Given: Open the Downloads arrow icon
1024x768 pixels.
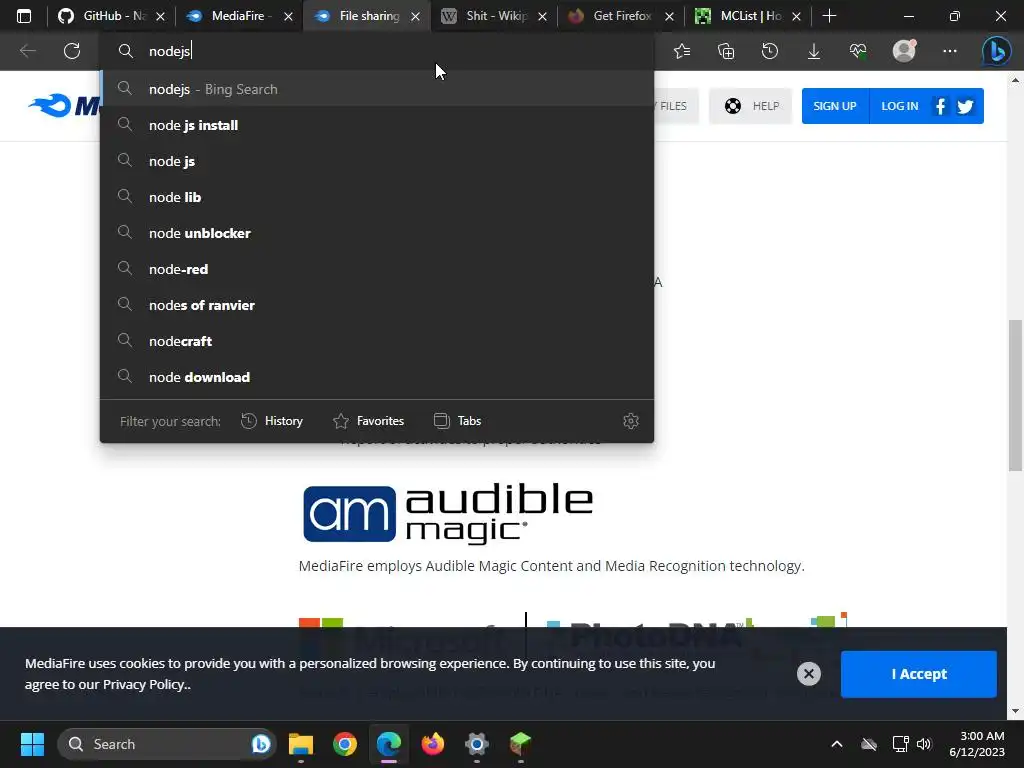Looking at the screenshot, I should point(814,51).
